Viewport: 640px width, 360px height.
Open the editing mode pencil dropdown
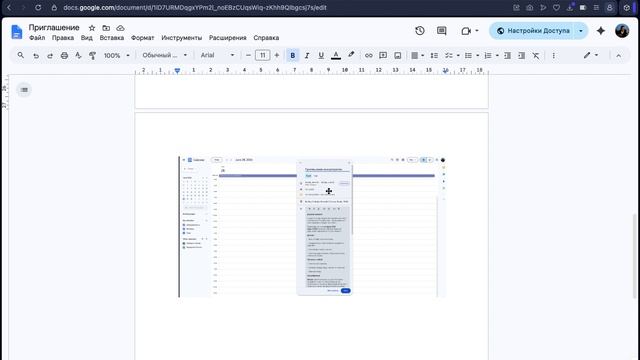591,55
